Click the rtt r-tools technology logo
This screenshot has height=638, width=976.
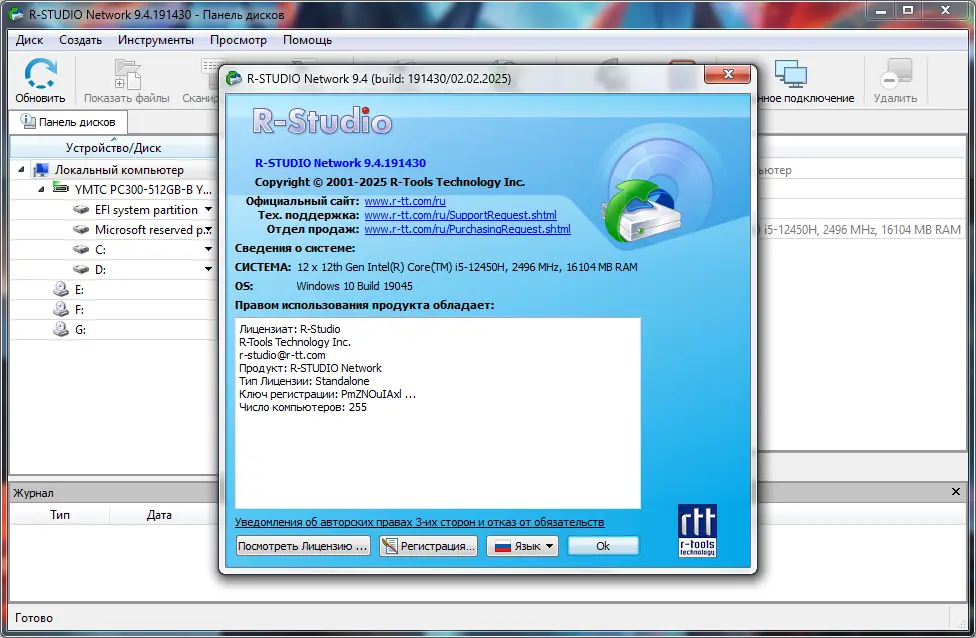point(697,530)
